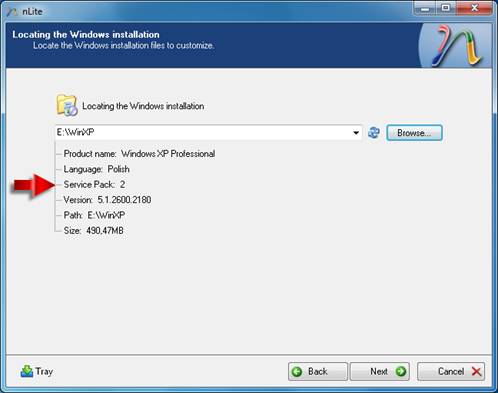Select the Size: 490,47MB row
Viewport: 498px width, 393px height.
[93, 230]
